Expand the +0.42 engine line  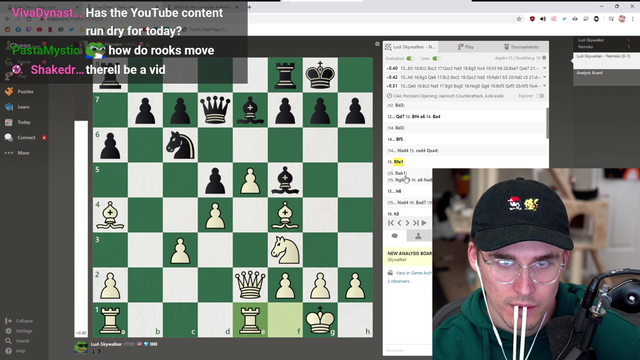(x=544, y=77)
